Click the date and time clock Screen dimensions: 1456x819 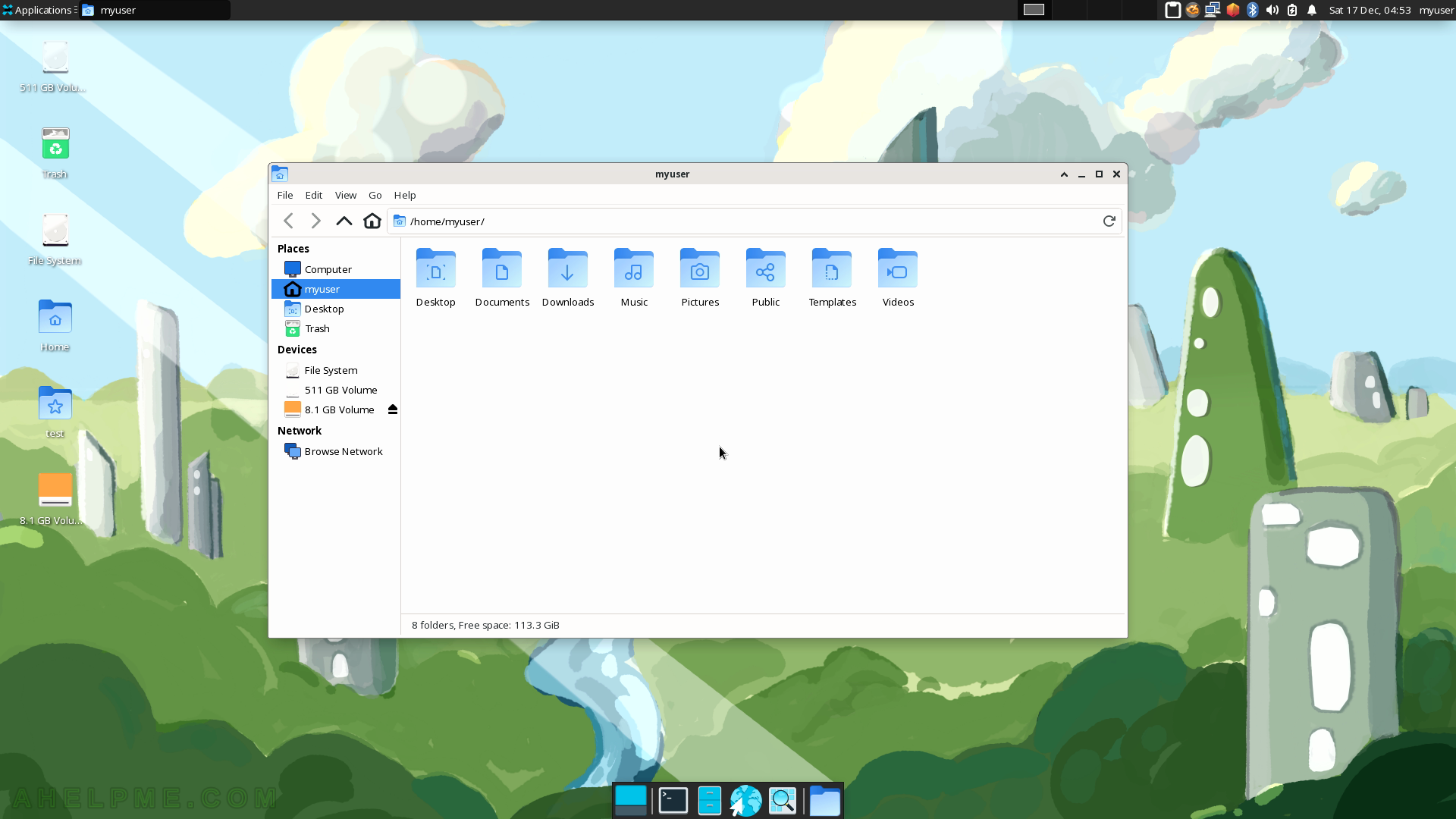1370,10
